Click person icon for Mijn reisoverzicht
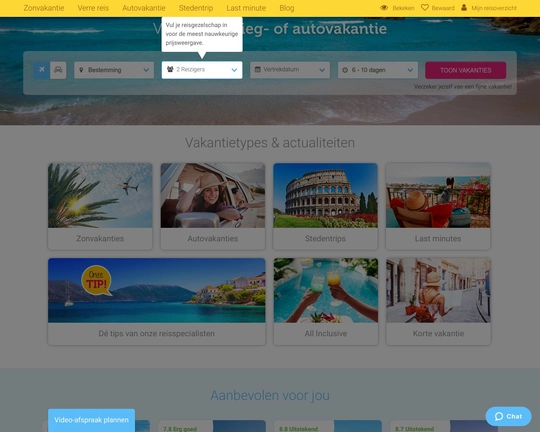Viewport: 540px width, 432px height. (464, 7)
